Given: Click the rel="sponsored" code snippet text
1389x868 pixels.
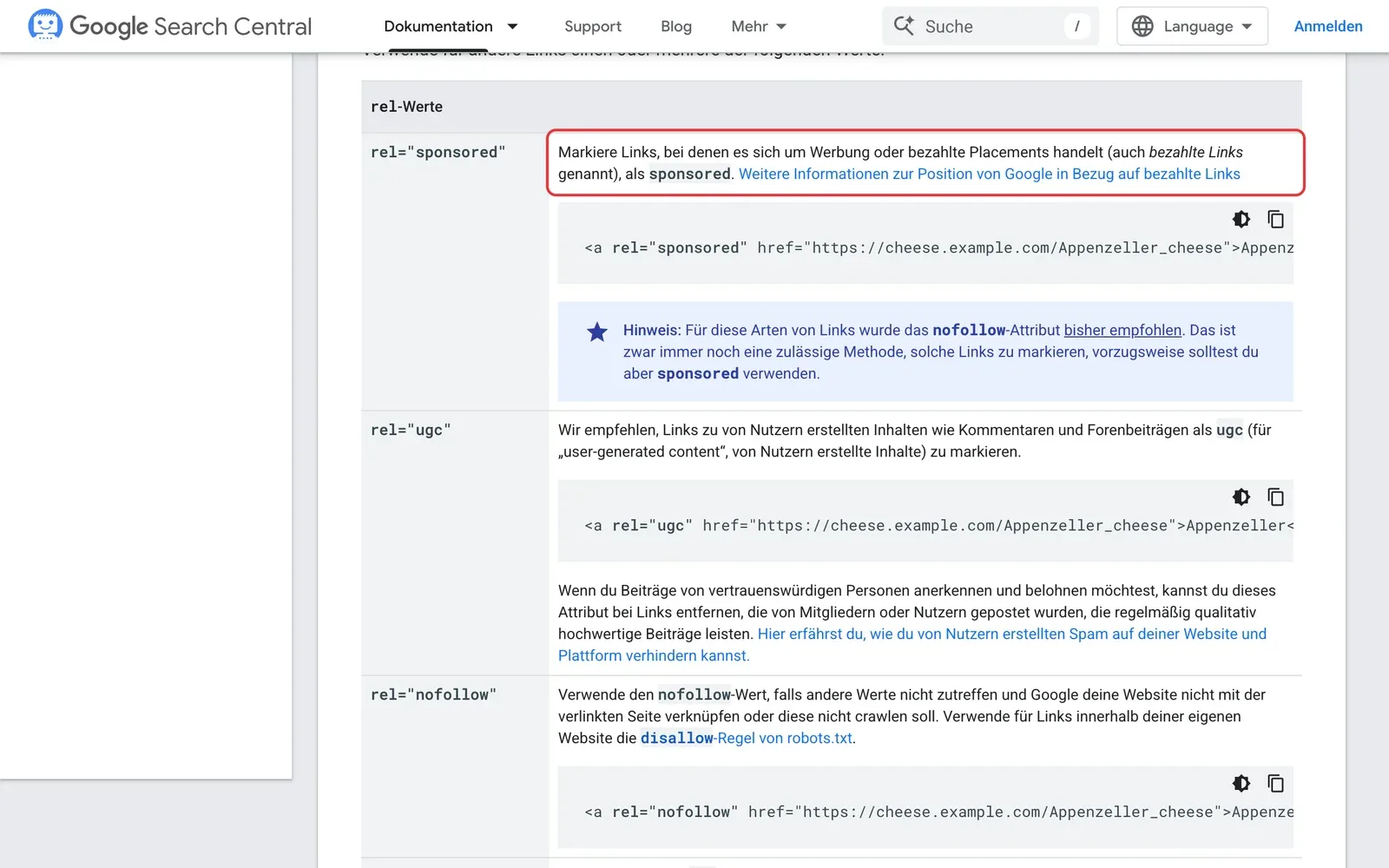Looking at the screenshot, I should click(x=939, y=248).
